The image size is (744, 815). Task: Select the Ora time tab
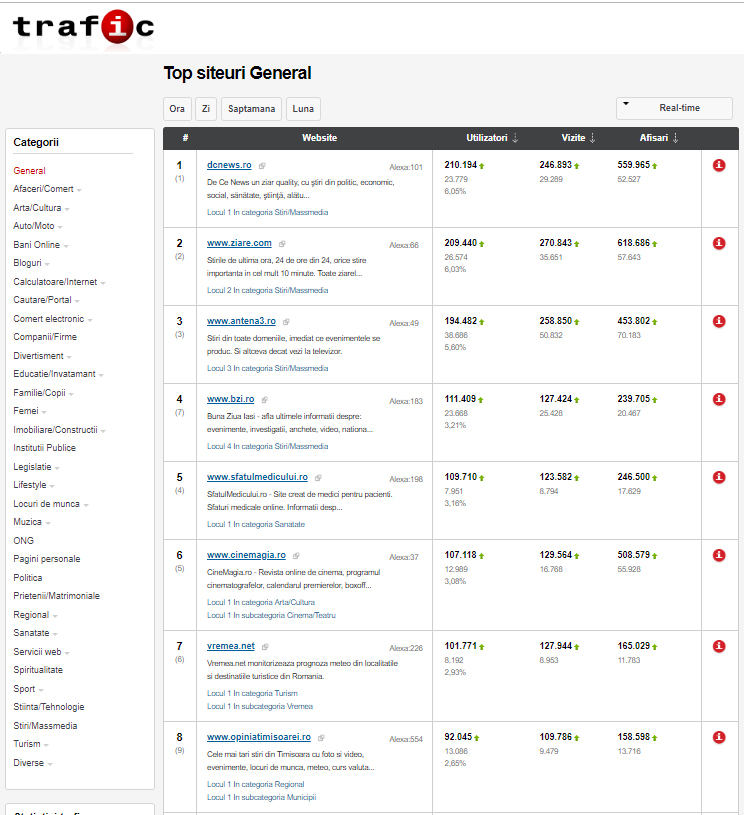click(x=177, y=109)
